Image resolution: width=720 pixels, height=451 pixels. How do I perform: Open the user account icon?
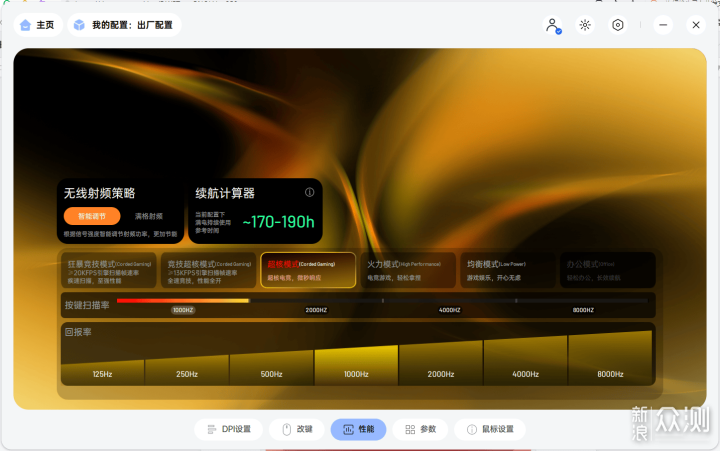tap(552, 25)
